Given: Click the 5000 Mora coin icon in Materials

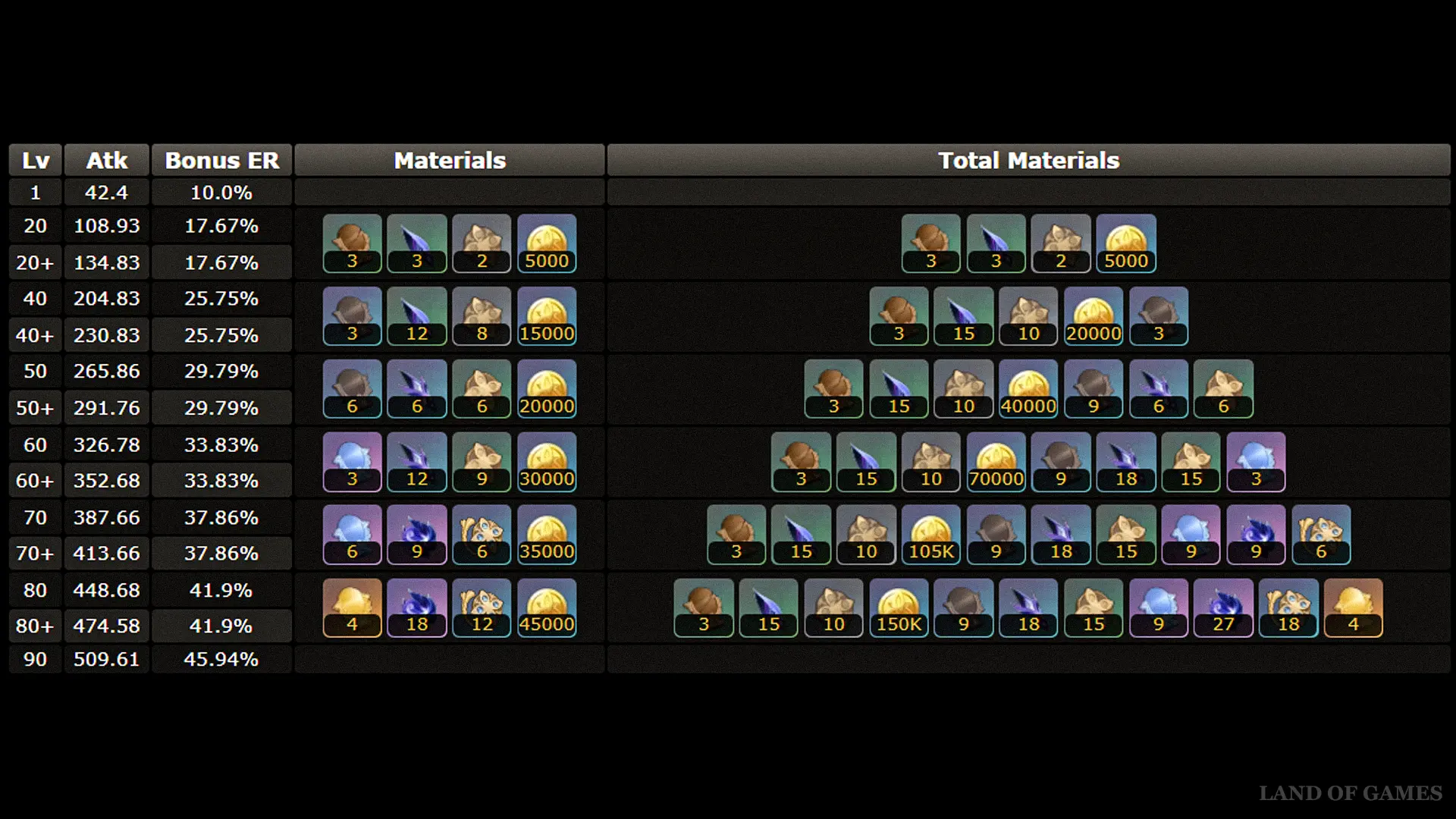Looking at the screenshot, I should tap(547, 243).
